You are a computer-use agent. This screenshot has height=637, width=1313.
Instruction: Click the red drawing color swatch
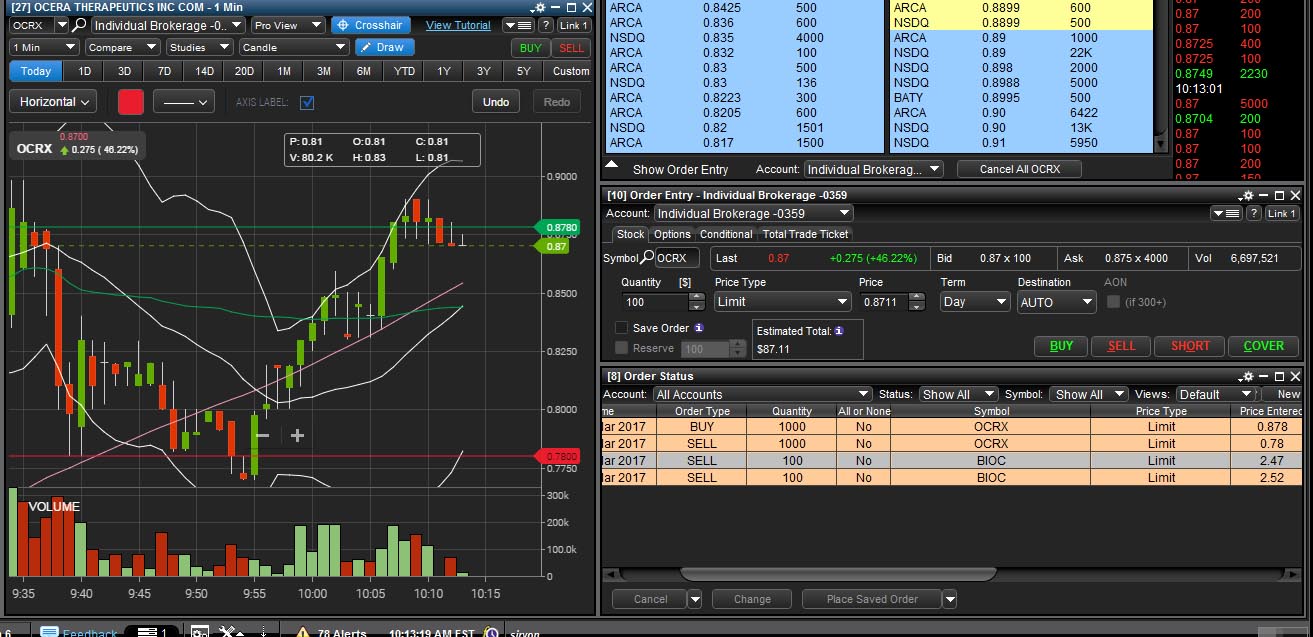pos(131,102)
